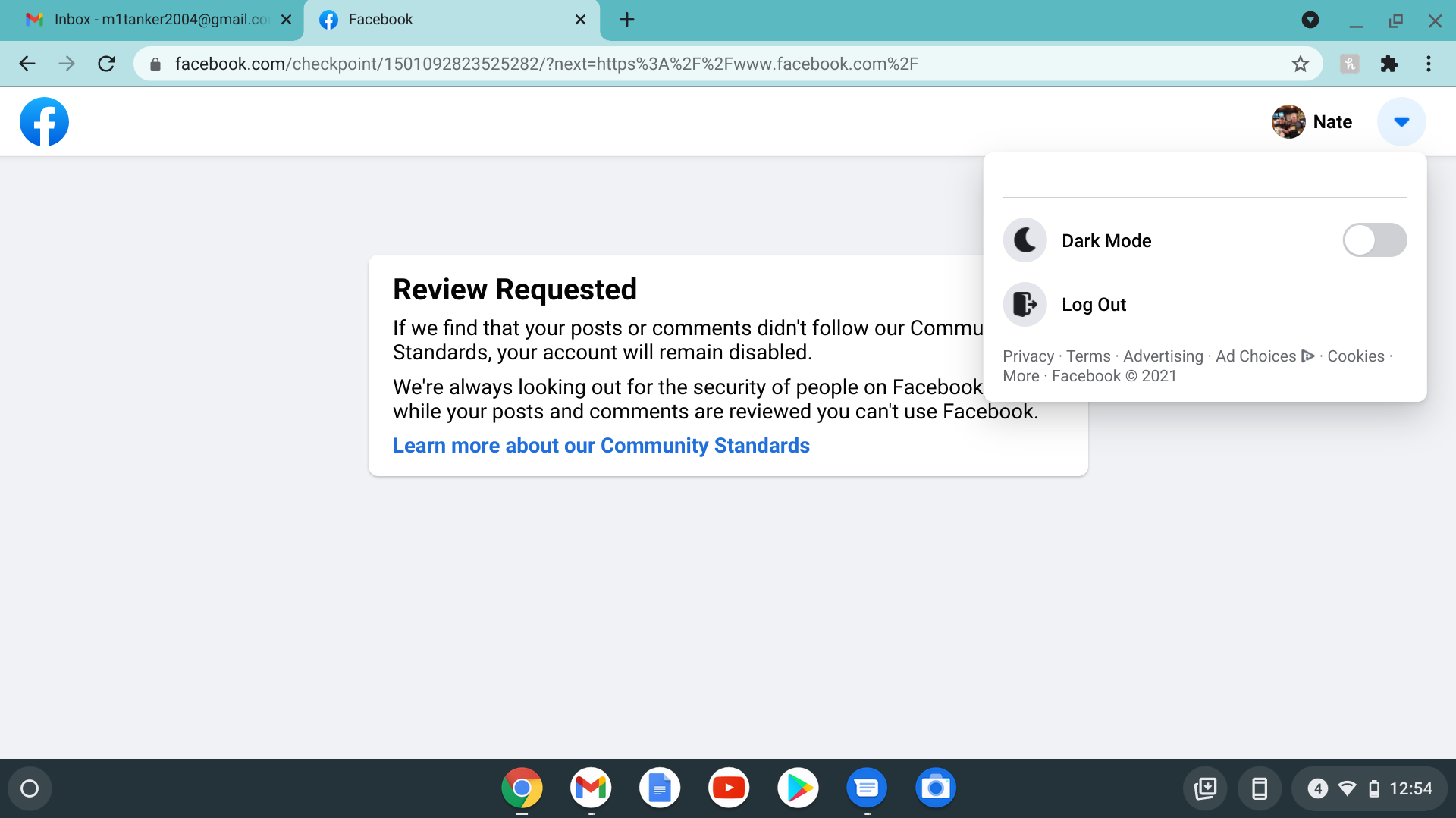Bookmark this page with the star icon
This screenshot has width=1456, height=818.
pyautogui.click(x=1300, y=64)
